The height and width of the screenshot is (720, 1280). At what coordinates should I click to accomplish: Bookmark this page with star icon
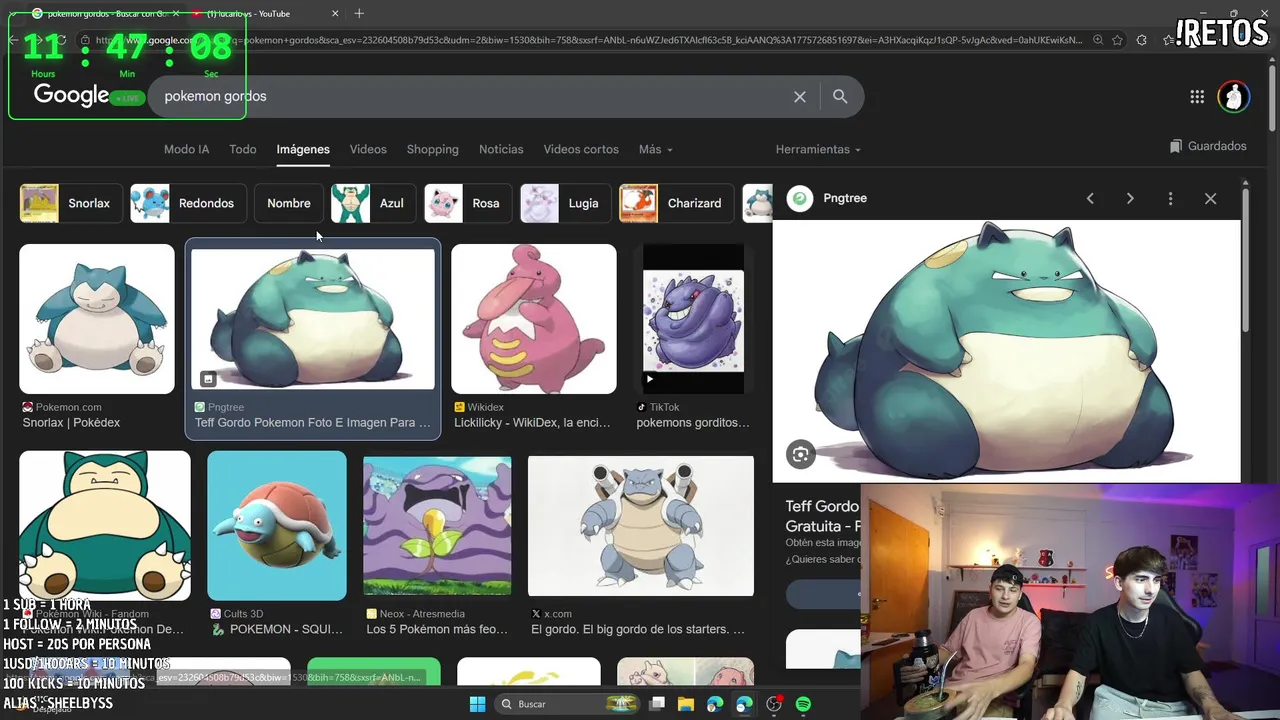coord(1117,40)
